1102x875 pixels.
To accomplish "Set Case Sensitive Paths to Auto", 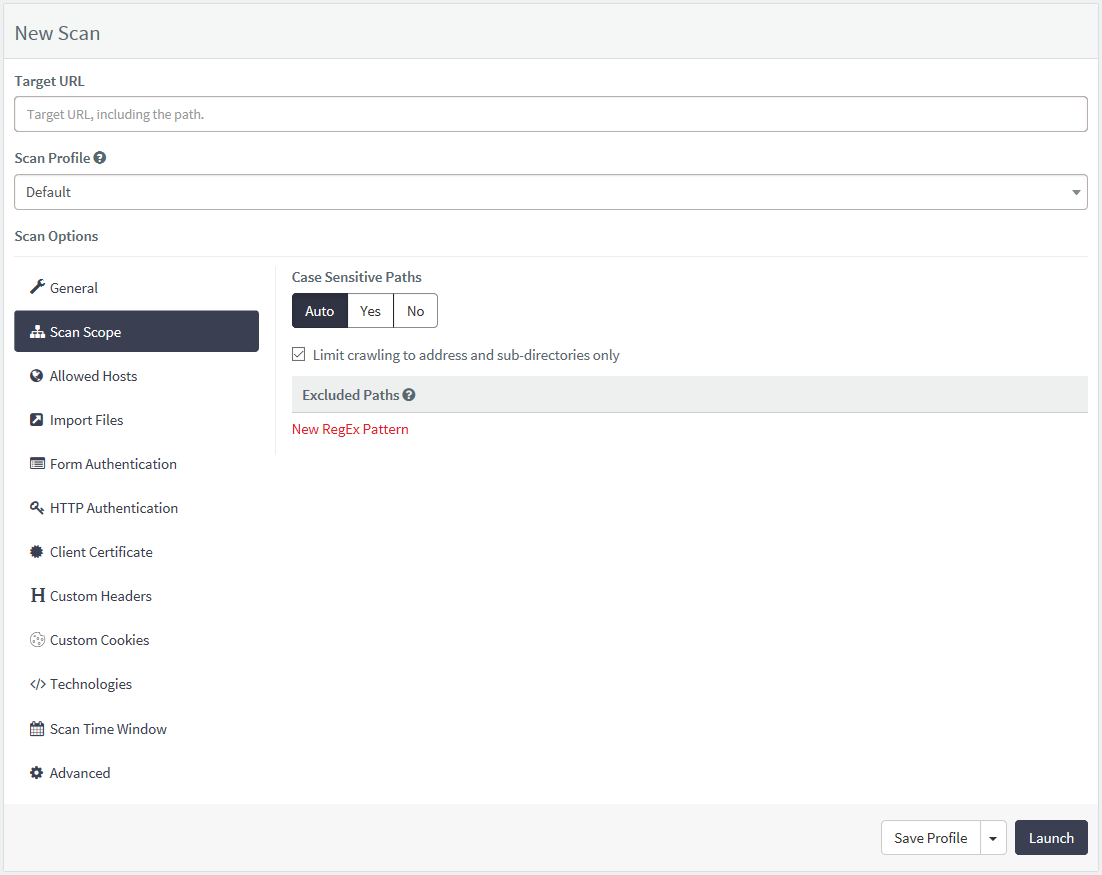I will point(320,311).
